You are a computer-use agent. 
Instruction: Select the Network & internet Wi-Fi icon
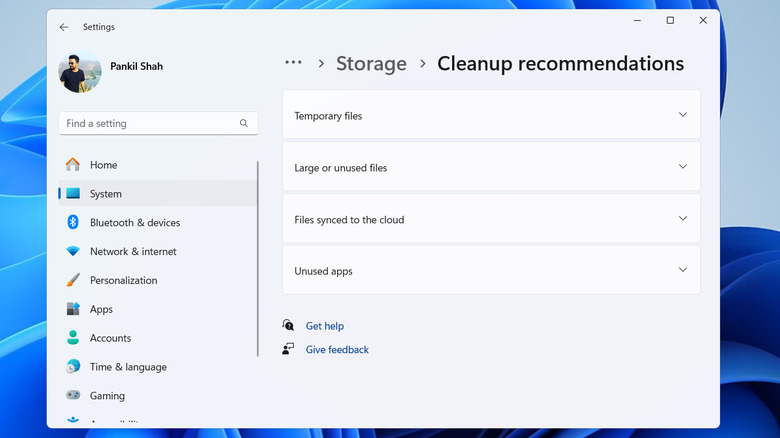[x=73, y=252]
